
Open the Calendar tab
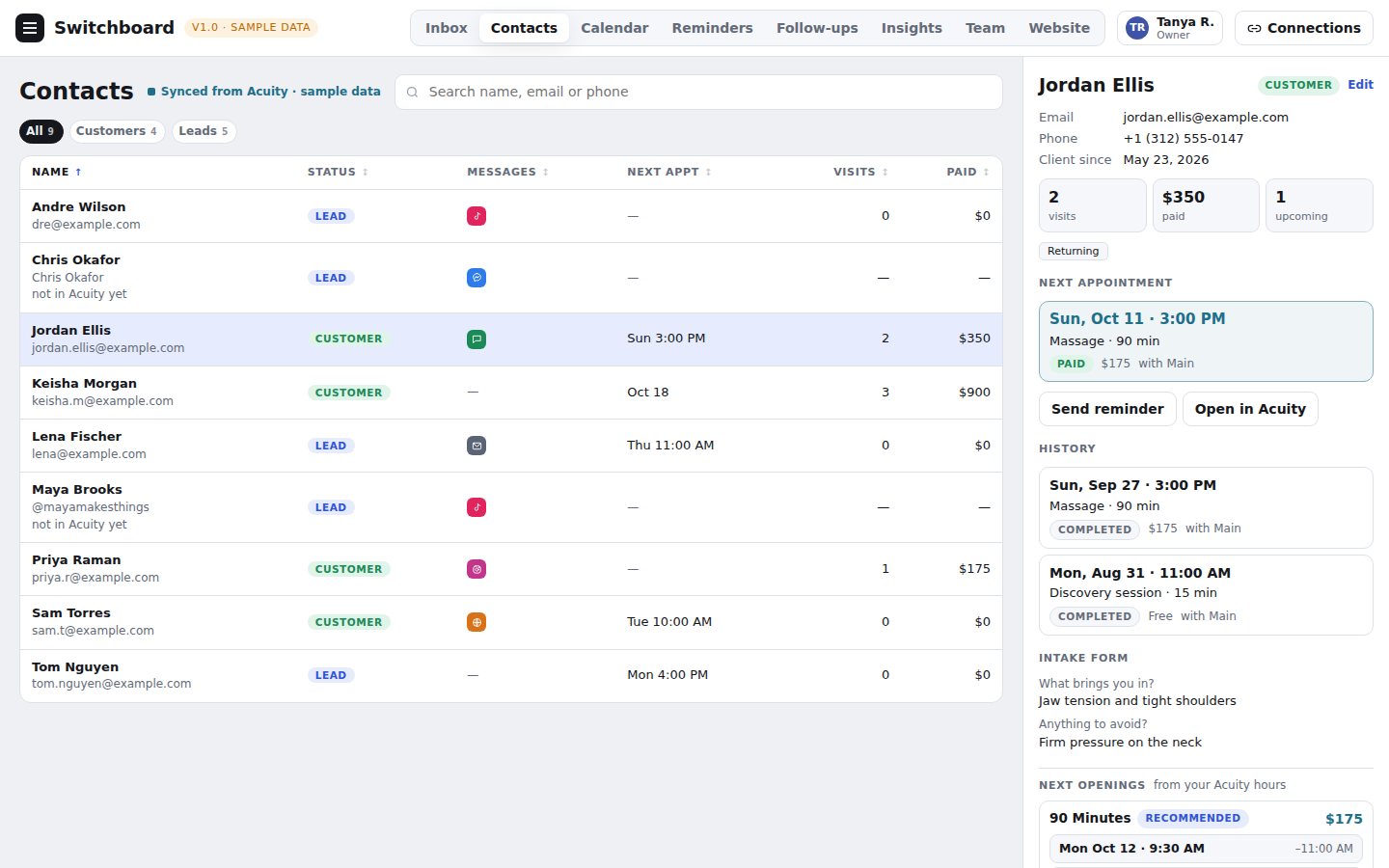coord(614,28)
